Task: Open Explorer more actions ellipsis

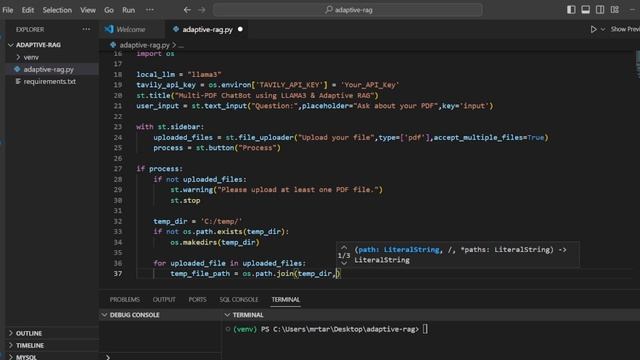Action: (86, 29)
